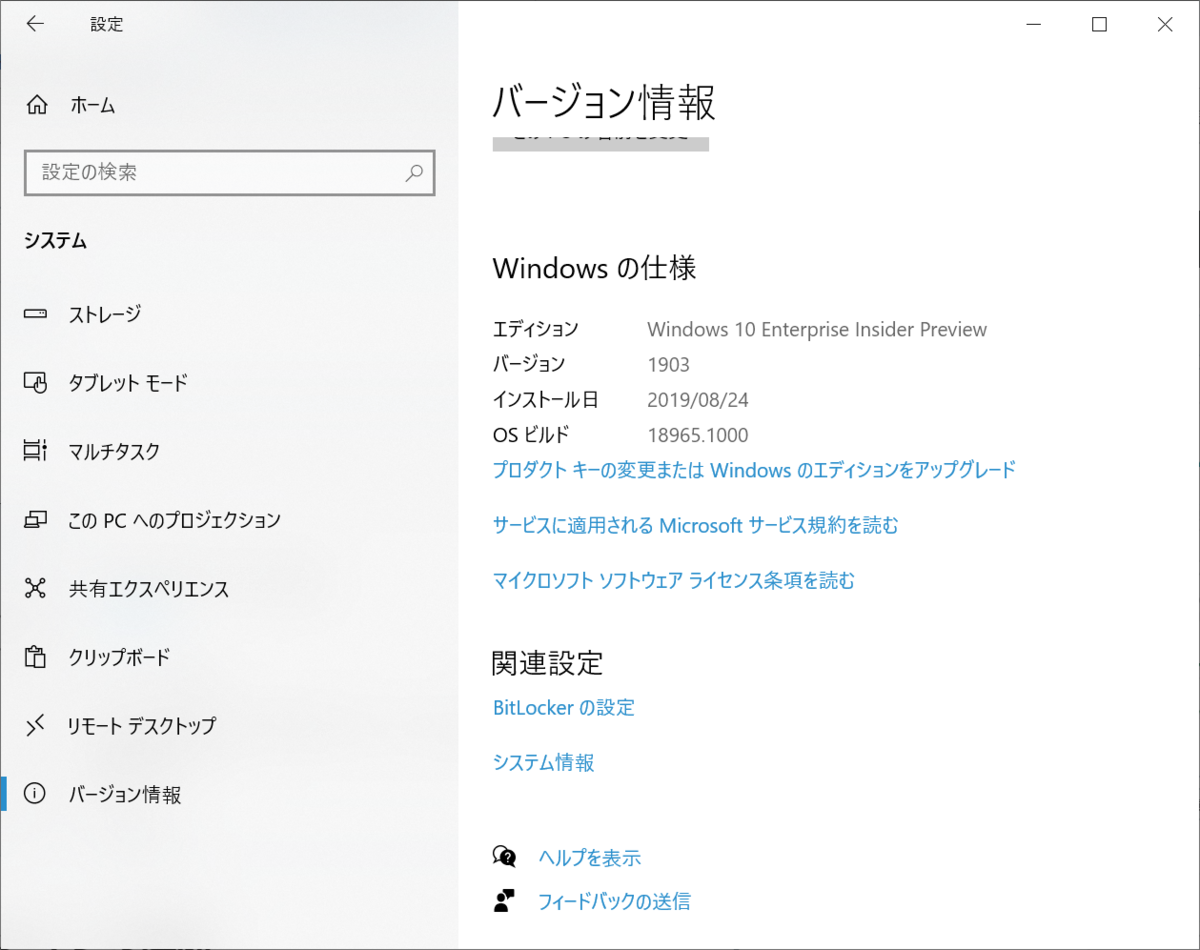Click the remote desktop (リモート デスクトップ) icon

click(x=36, y=725)
